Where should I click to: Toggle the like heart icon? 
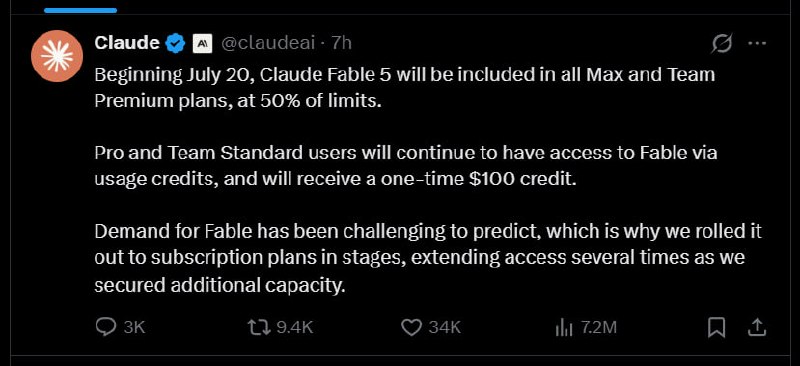pyautogui.click(x=411, y=328)
